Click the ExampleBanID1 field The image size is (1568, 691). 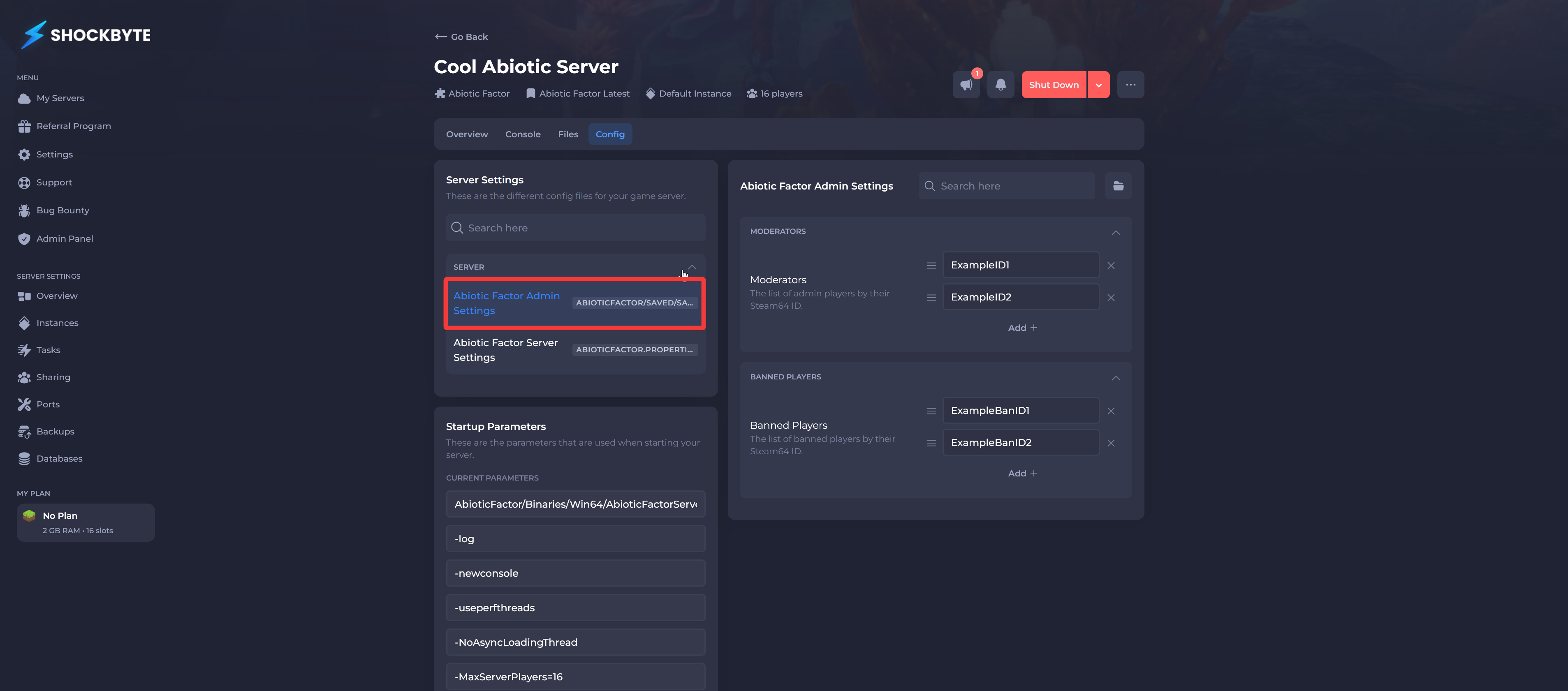tap(1021, 411)
